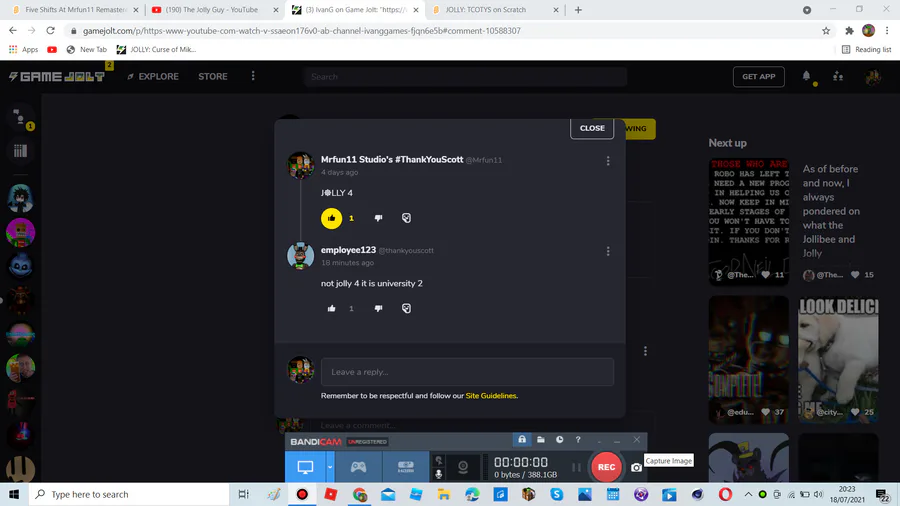
Task: Pause the Bandicam recording
Action: [x=576, y=467]
